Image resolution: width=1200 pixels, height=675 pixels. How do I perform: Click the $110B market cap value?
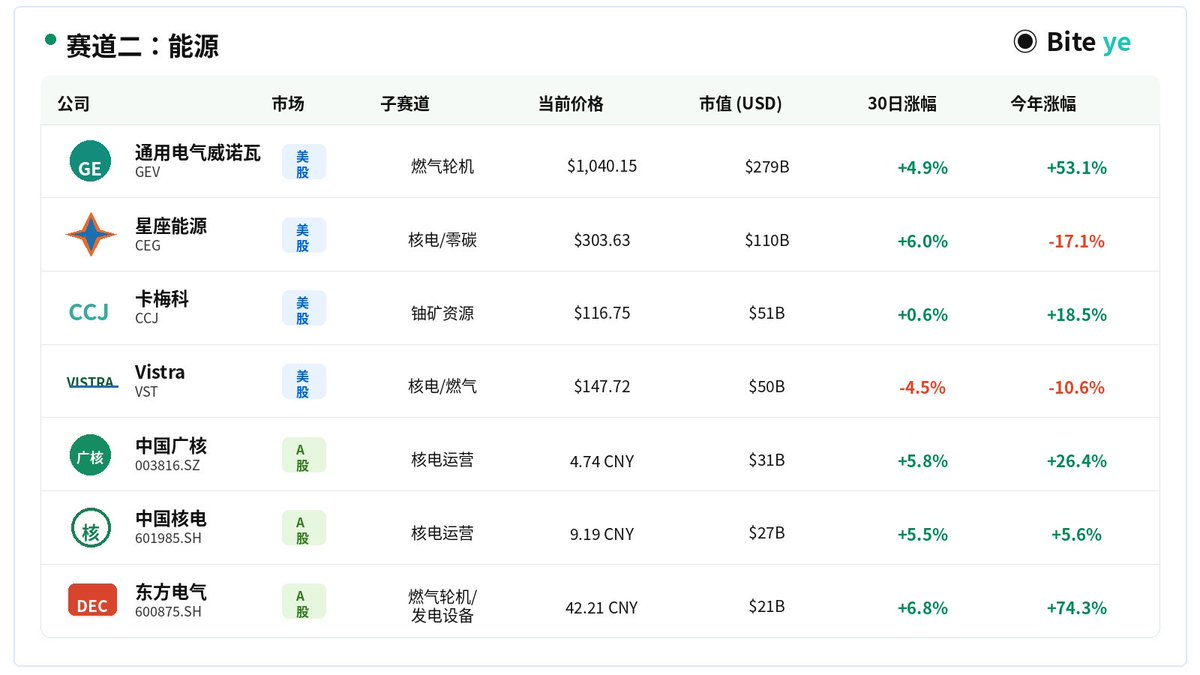pos(767,240)
